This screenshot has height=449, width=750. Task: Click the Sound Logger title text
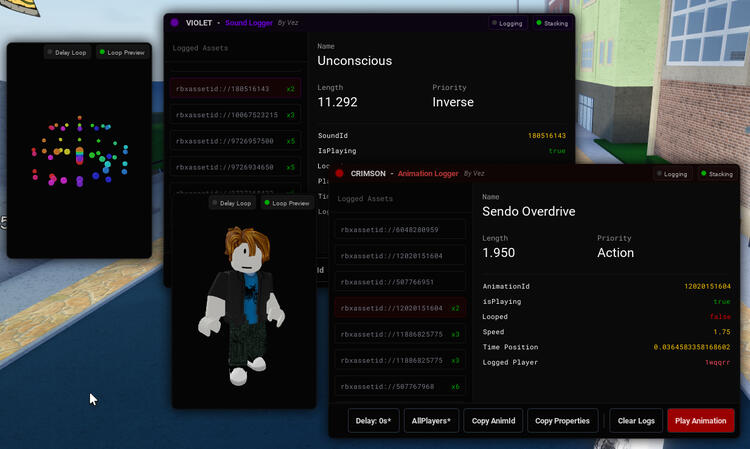point(249,22)
